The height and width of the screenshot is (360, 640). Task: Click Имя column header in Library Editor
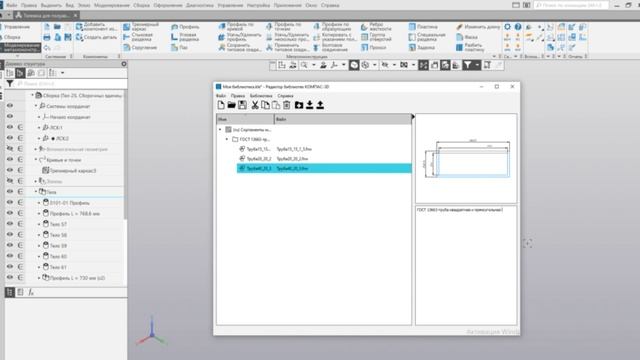click(245, 119)
